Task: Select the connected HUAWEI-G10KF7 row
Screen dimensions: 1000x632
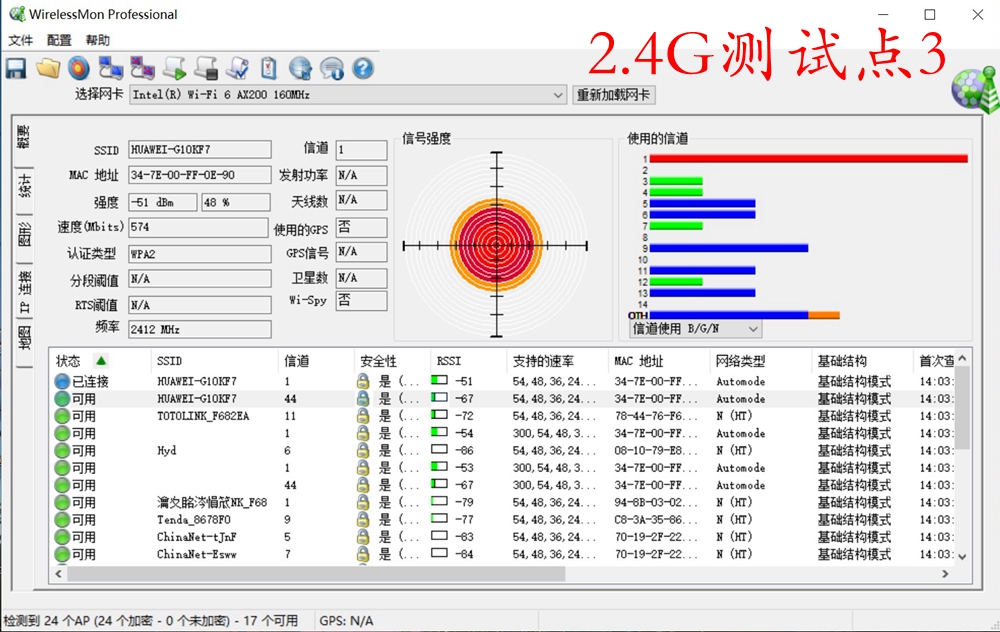Action: (200, 380)
